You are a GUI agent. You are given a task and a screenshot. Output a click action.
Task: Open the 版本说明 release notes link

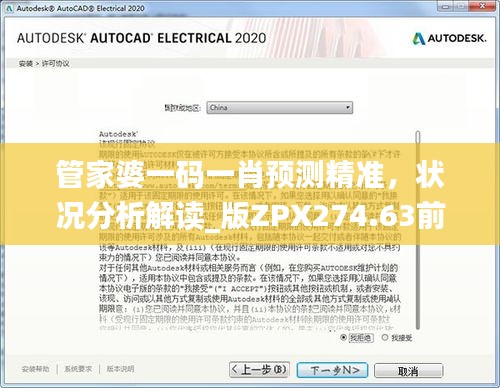pyautogui.click(x=120, y=369)
